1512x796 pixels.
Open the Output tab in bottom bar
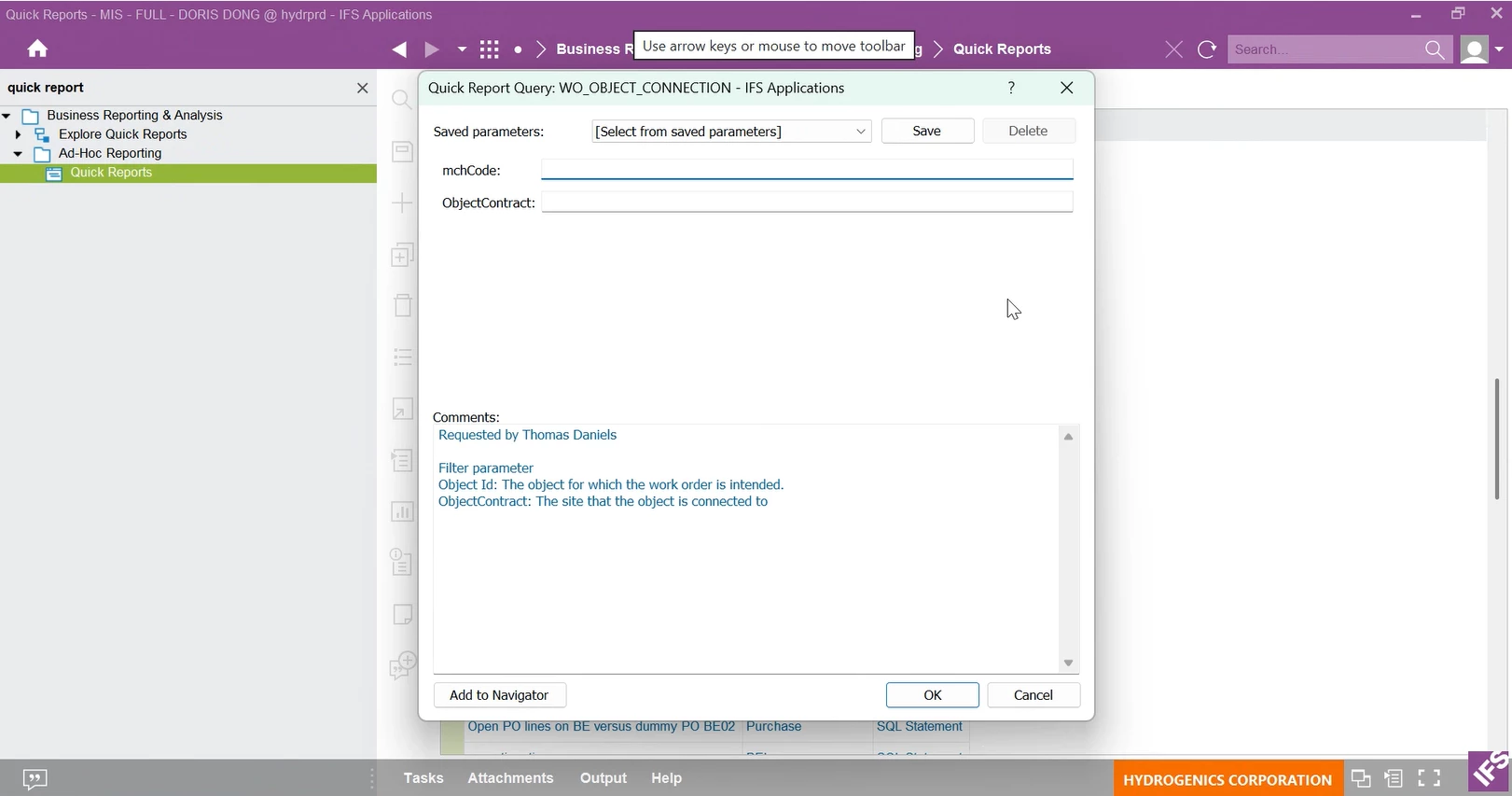(603, 778)
